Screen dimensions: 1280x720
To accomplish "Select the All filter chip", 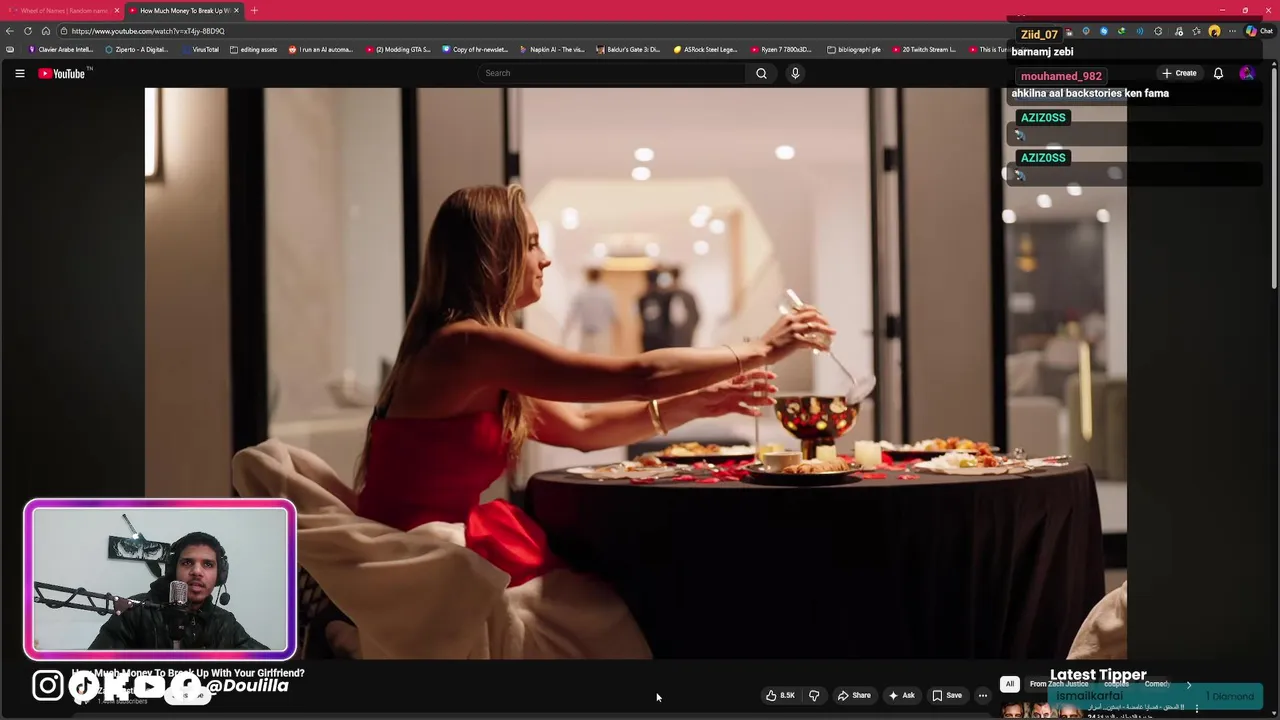I will pos(1010,684).
